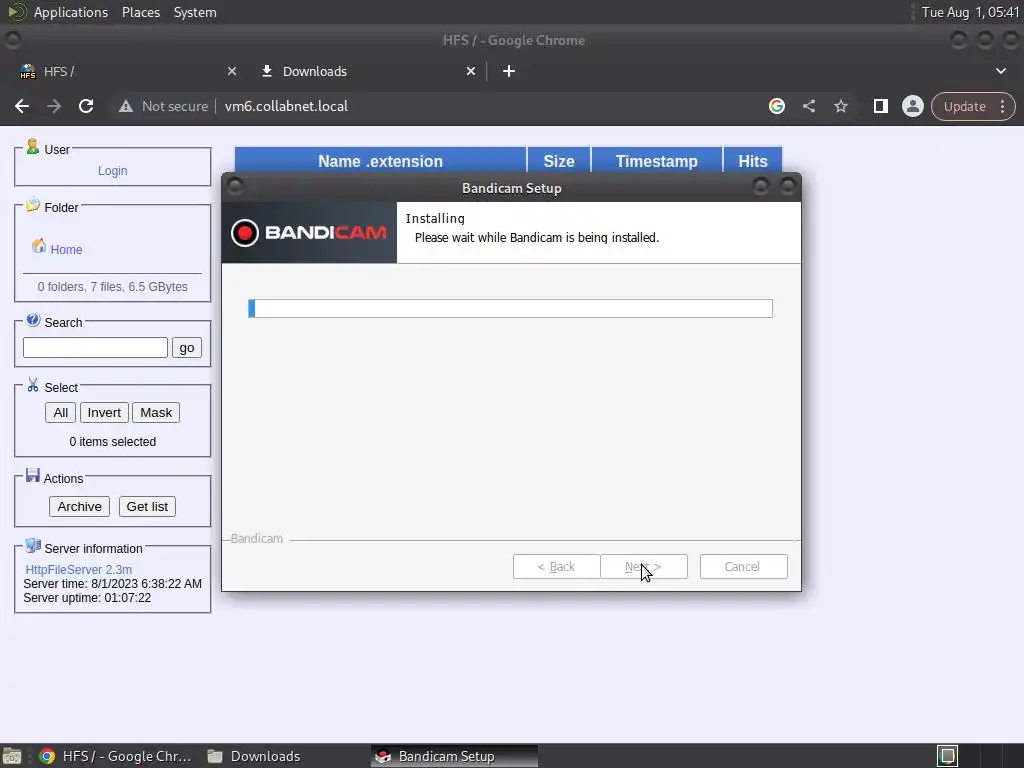Click the Login link
Screen dimensions: 1024x768
(x=112, y=170)
